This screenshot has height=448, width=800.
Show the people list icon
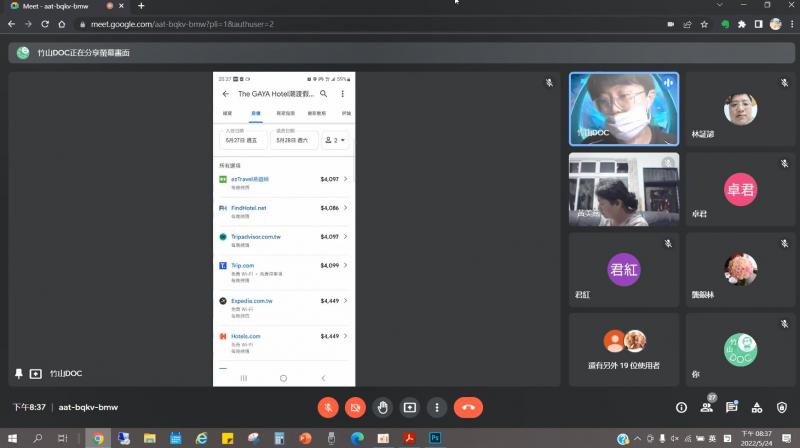click(707, 407)
